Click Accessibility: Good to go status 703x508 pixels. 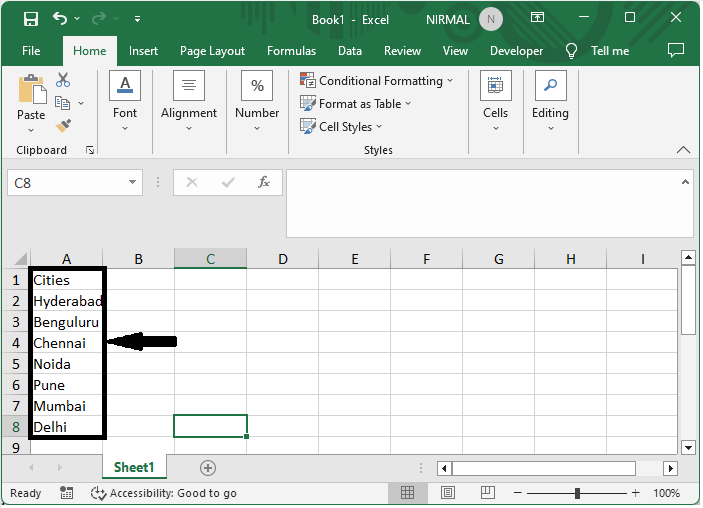pos(164,493)
